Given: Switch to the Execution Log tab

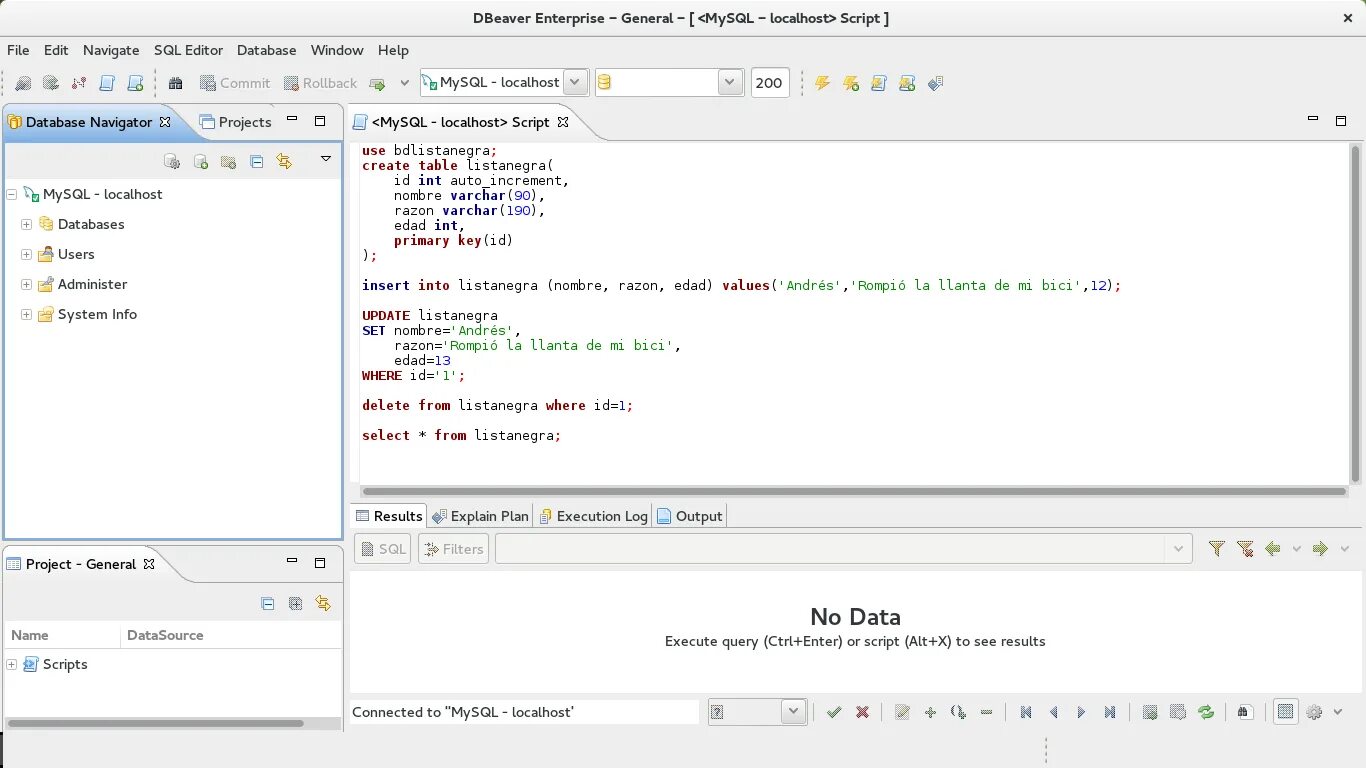Looking at the screenshot, I should [x=593, y=516].
